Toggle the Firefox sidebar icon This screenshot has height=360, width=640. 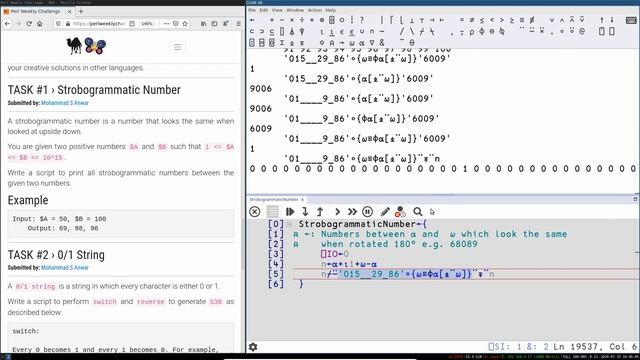click(x=214, y=24)
